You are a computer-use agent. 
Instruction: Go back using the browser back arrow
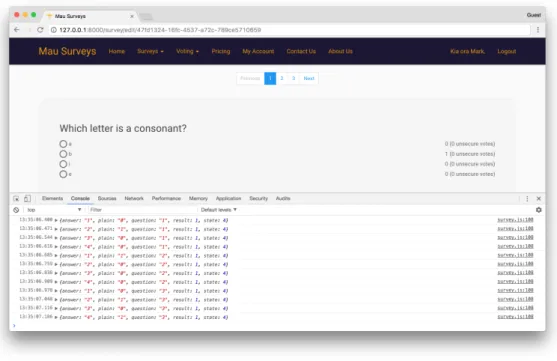pos(17,30)
